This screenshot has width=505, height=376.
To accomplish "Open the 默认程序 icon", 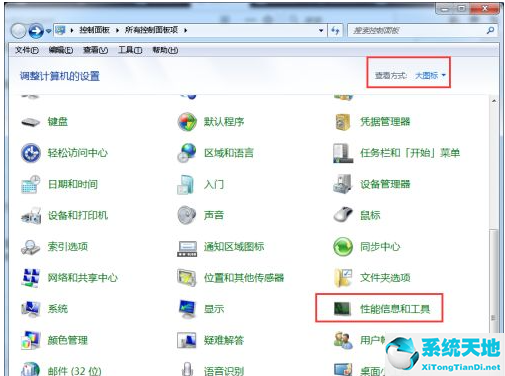I will (187, 122).
